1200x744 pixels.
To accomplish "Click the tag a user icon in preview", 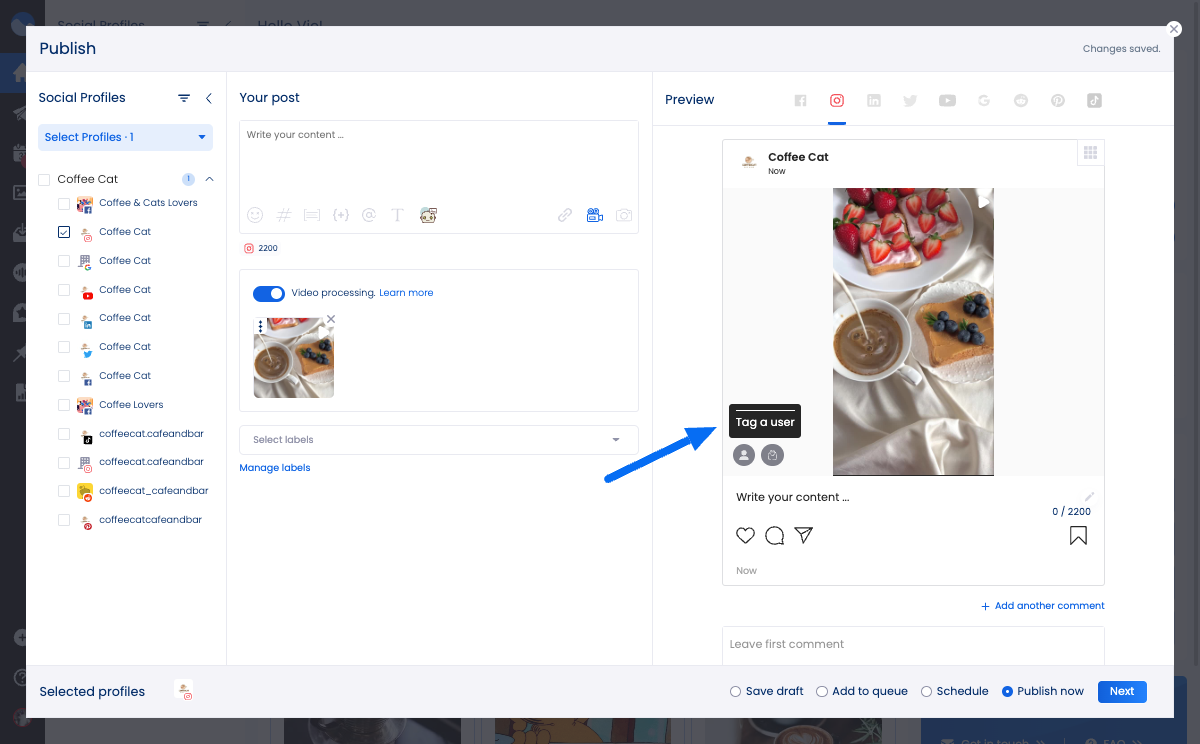I will (x=743, y=455).
